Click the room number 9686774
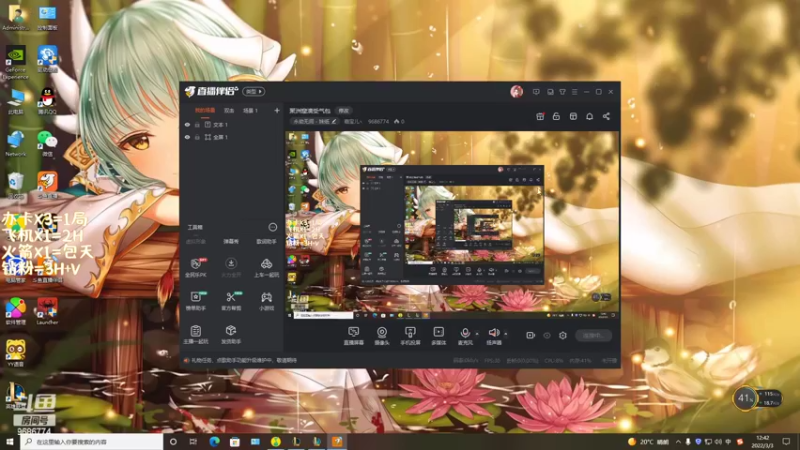This screenshot has width=800, height=450. tap(379, 121)
